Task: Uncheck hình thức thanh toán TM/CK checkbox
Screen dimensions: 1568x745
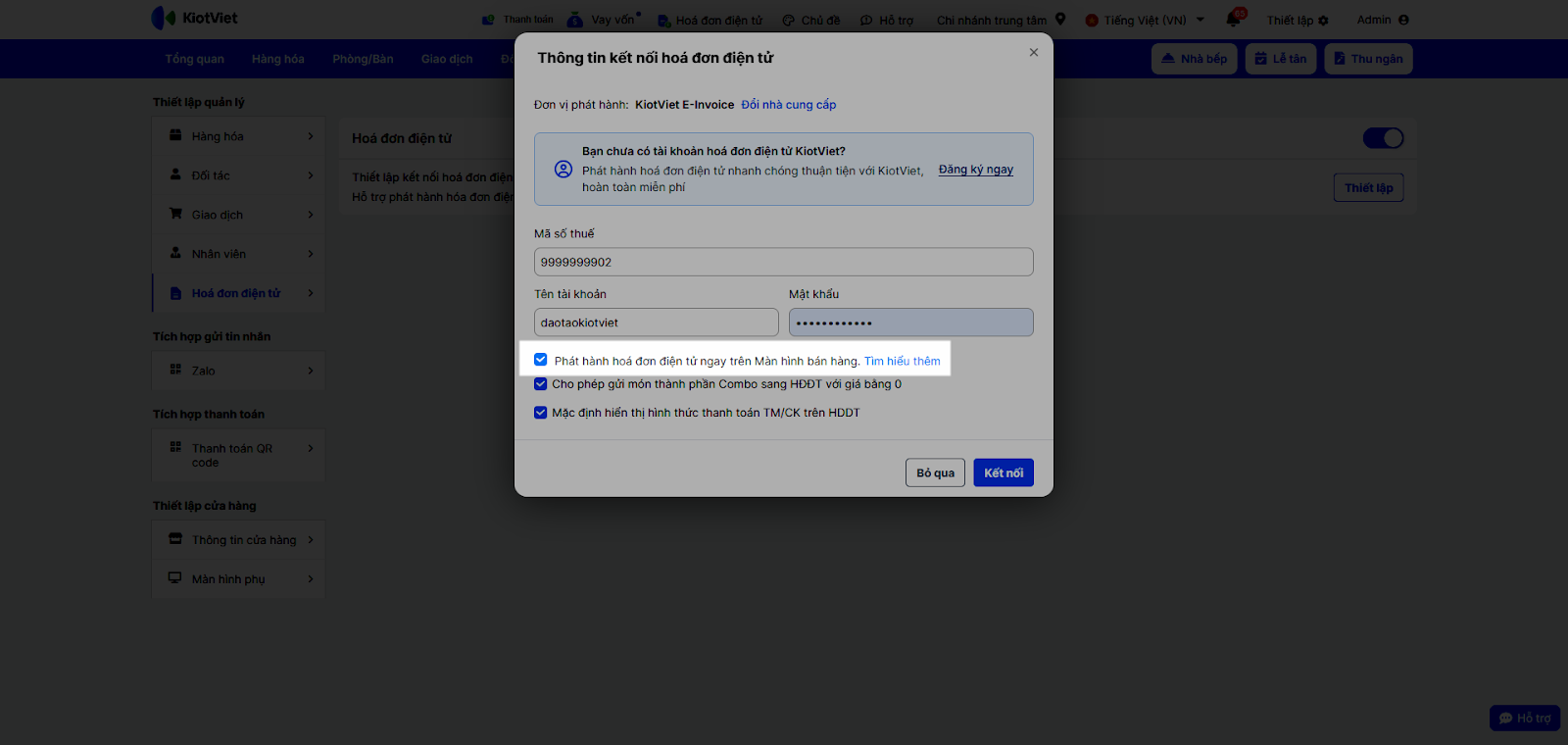Action: (540, 413)
